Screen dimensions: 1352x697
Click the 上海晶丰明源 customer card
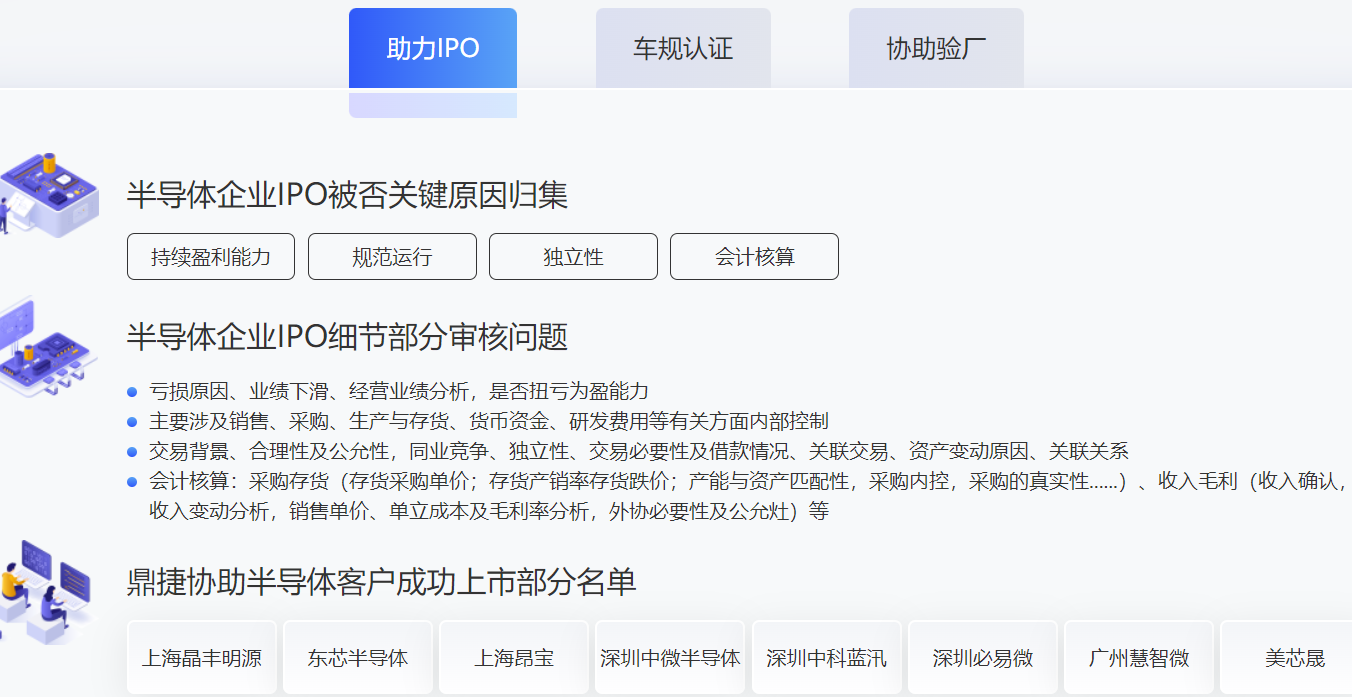coord(202,658)
